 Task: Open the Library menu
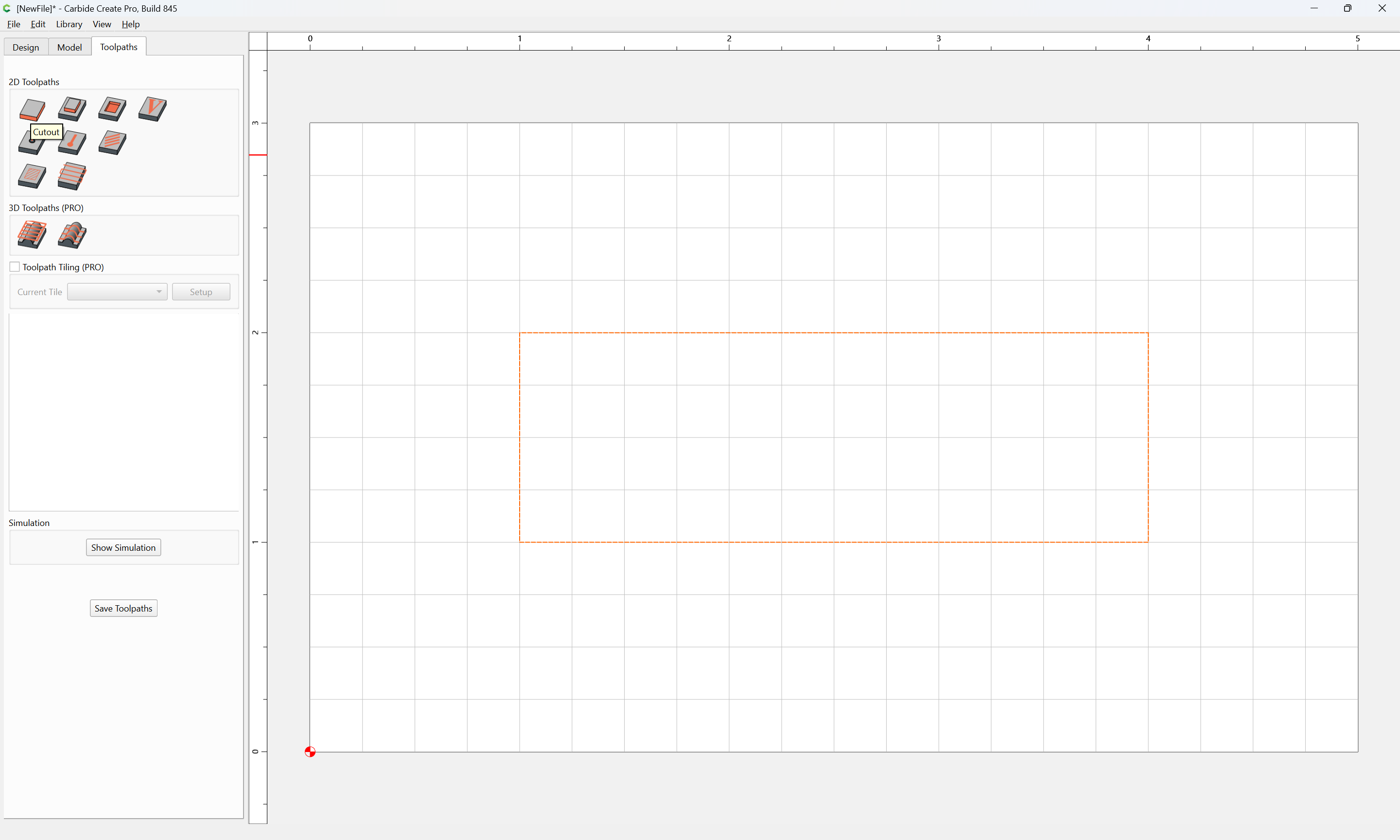click(x=69, y=24)
